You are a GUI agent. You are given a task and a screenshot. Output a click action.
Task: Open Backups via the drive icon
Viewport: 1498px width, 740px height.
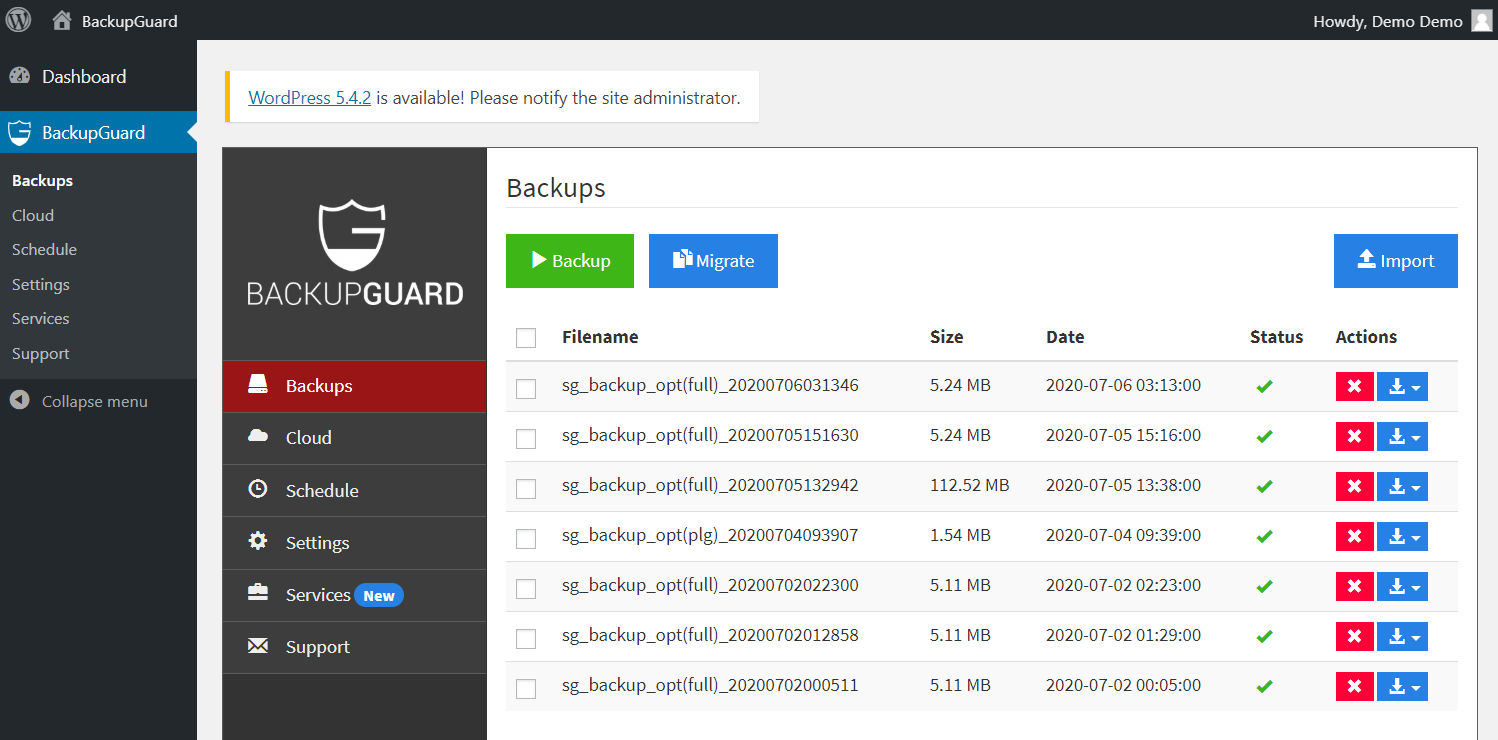(x=259, y=384)
